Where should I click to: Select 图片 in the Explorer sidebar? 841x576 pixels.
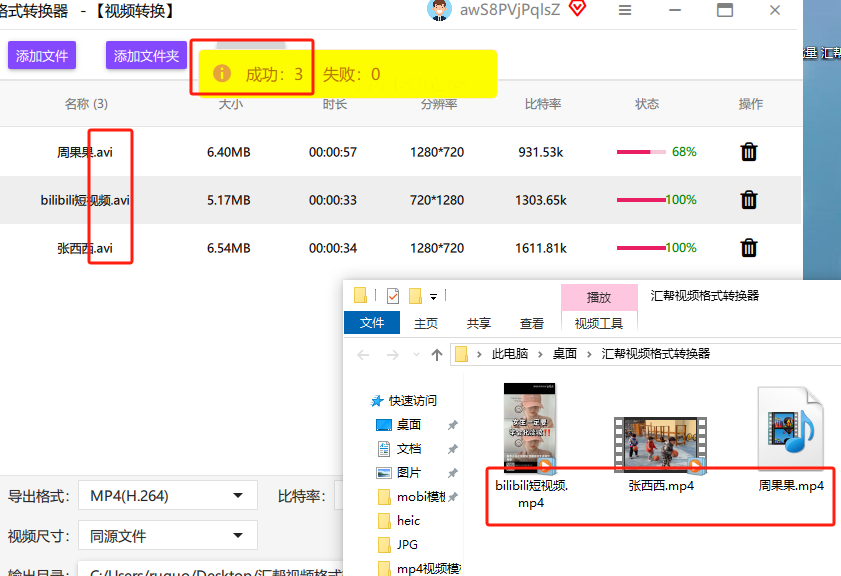[x=399, y=472]
